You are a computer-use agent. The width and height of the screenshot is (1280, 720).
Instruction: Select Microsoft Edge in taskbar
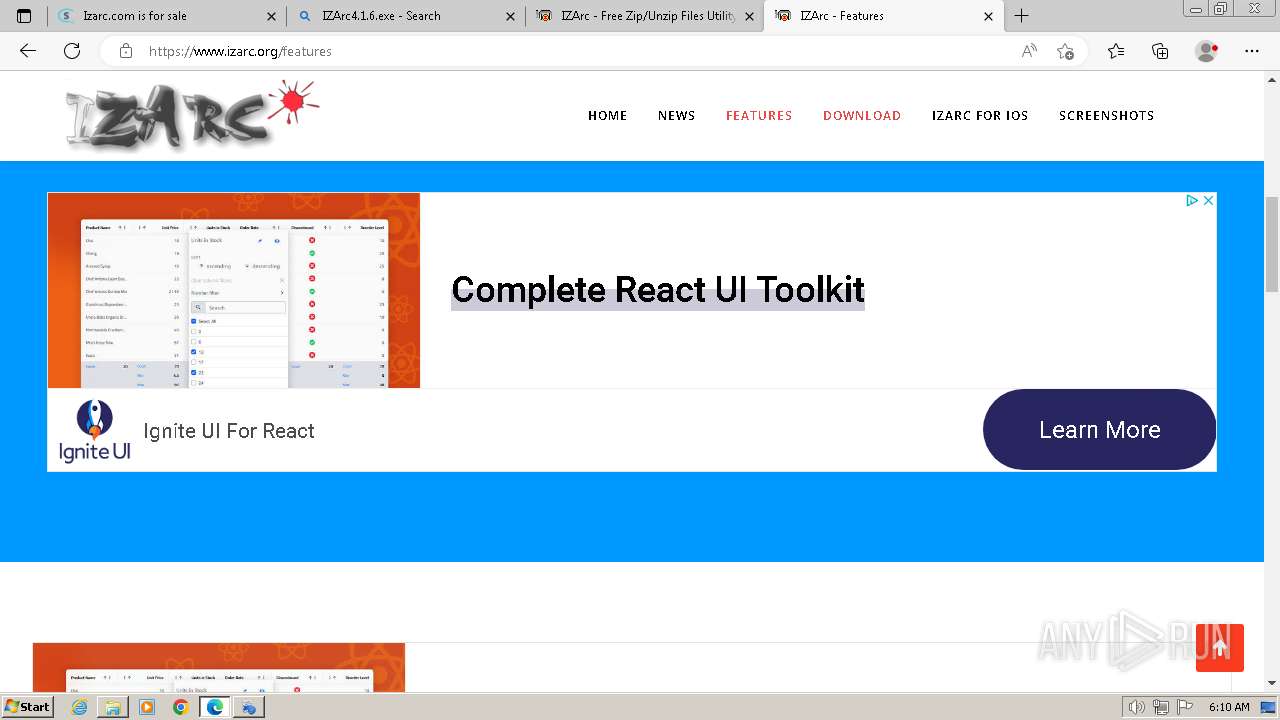coord(214,707)
